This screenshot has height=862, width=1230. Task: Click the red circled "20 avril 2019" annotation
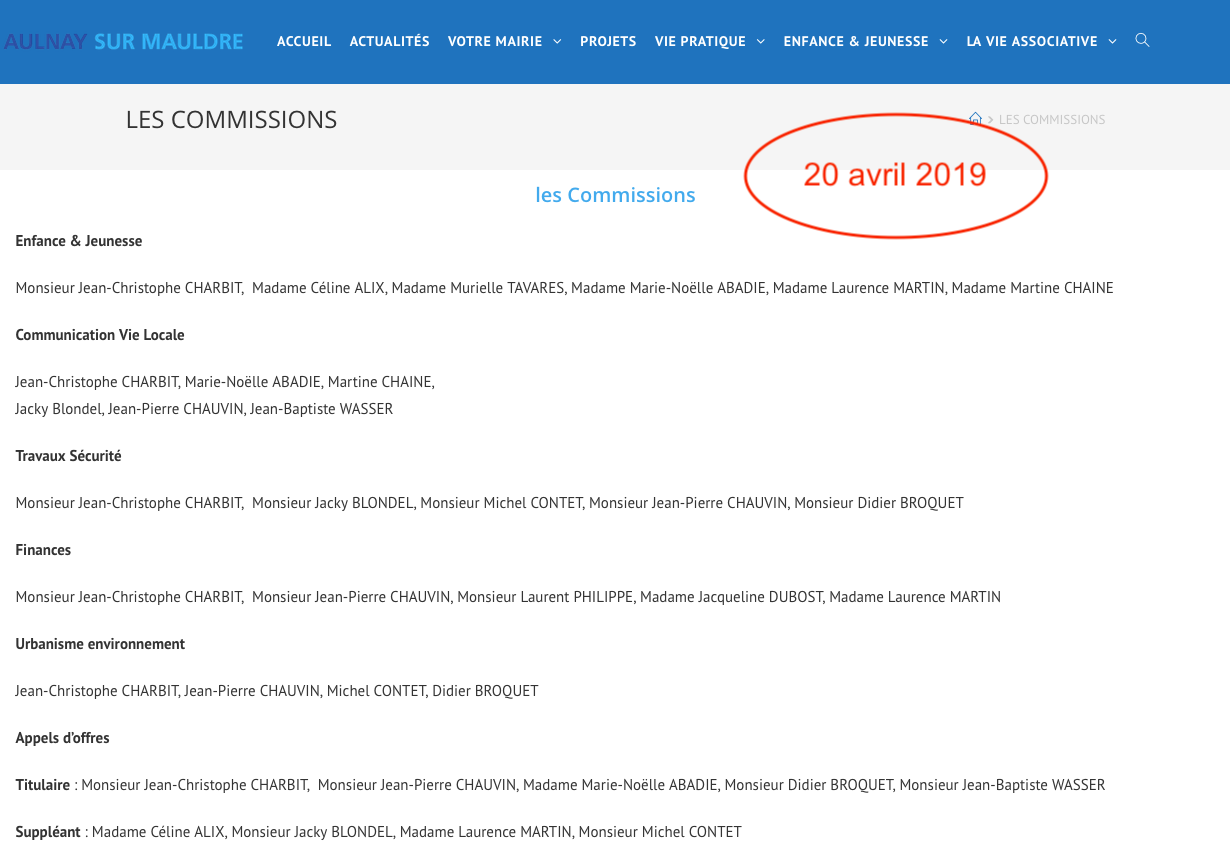(x=895, y=174)
